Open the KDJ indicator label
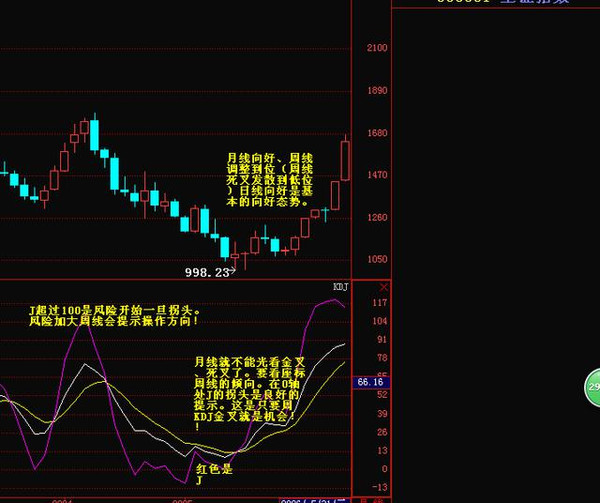The width and height of the screenshot is (600, 503). pyautogui.click(x=341, y=287)
